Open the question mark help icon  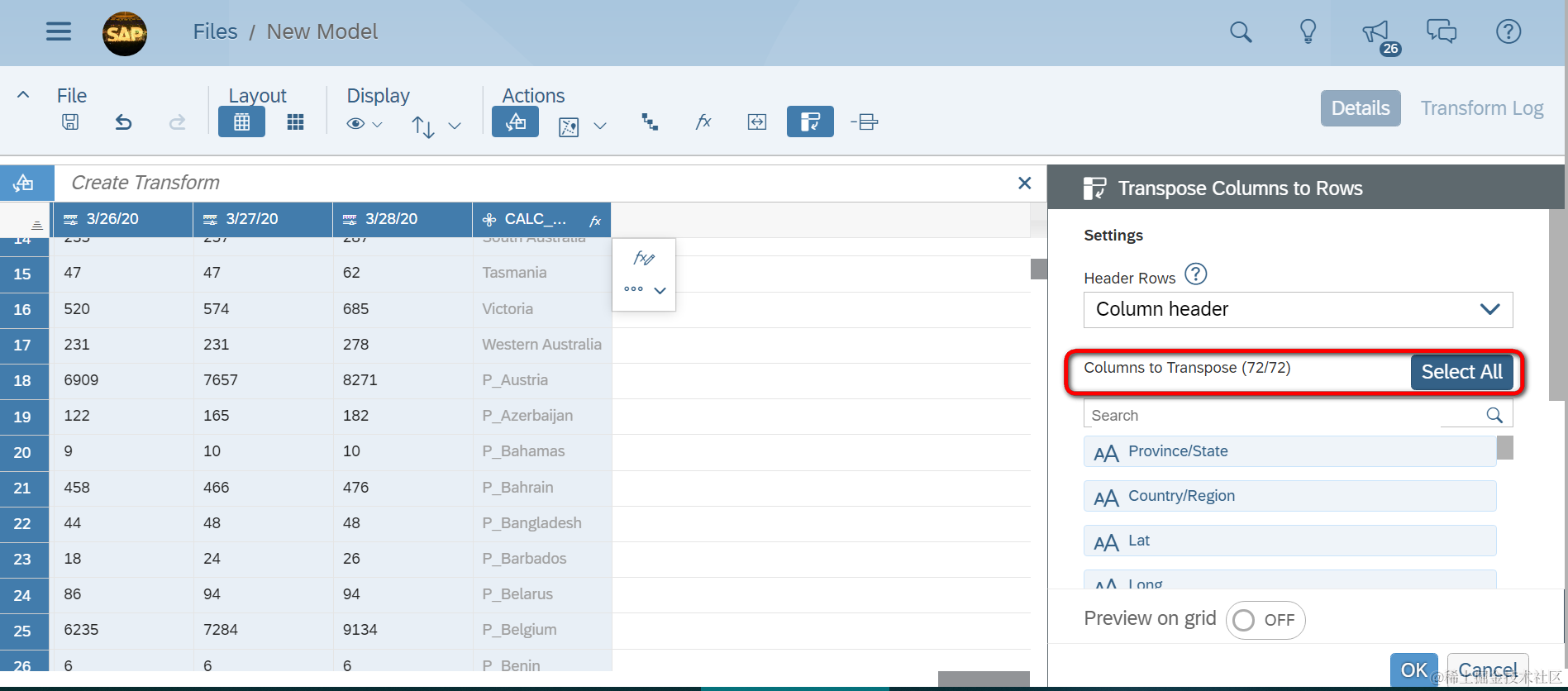(1508, 31)
